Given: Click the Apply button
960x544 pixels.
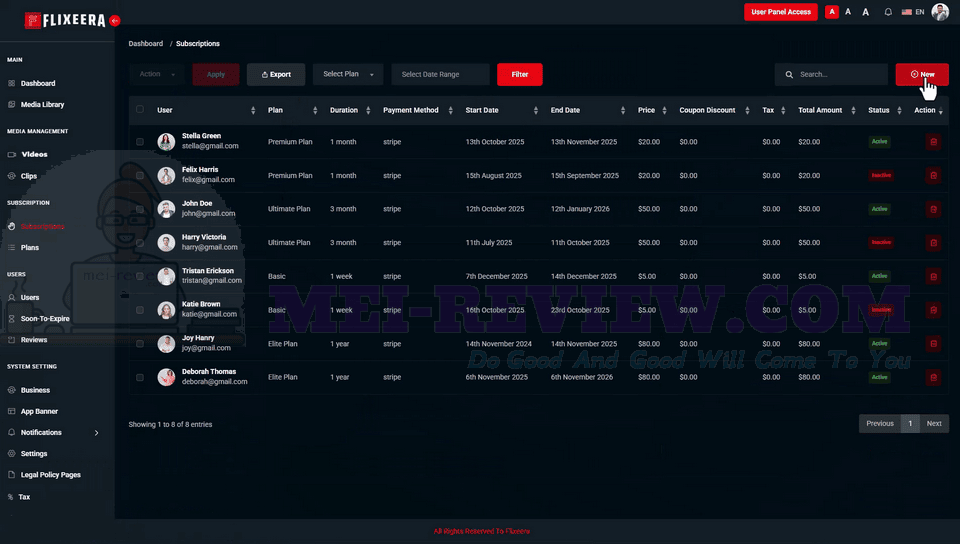Looking at the screenshot, I should (216, 74).
